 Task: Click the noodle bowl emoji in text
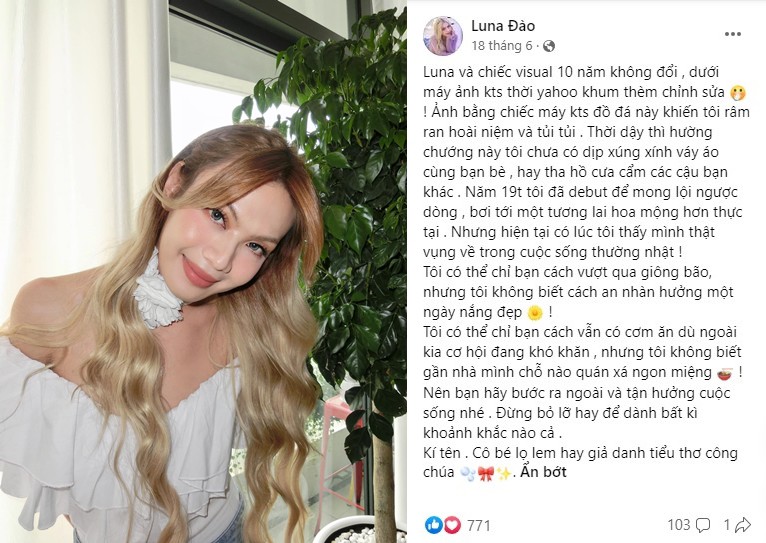(x=726, y=373)
